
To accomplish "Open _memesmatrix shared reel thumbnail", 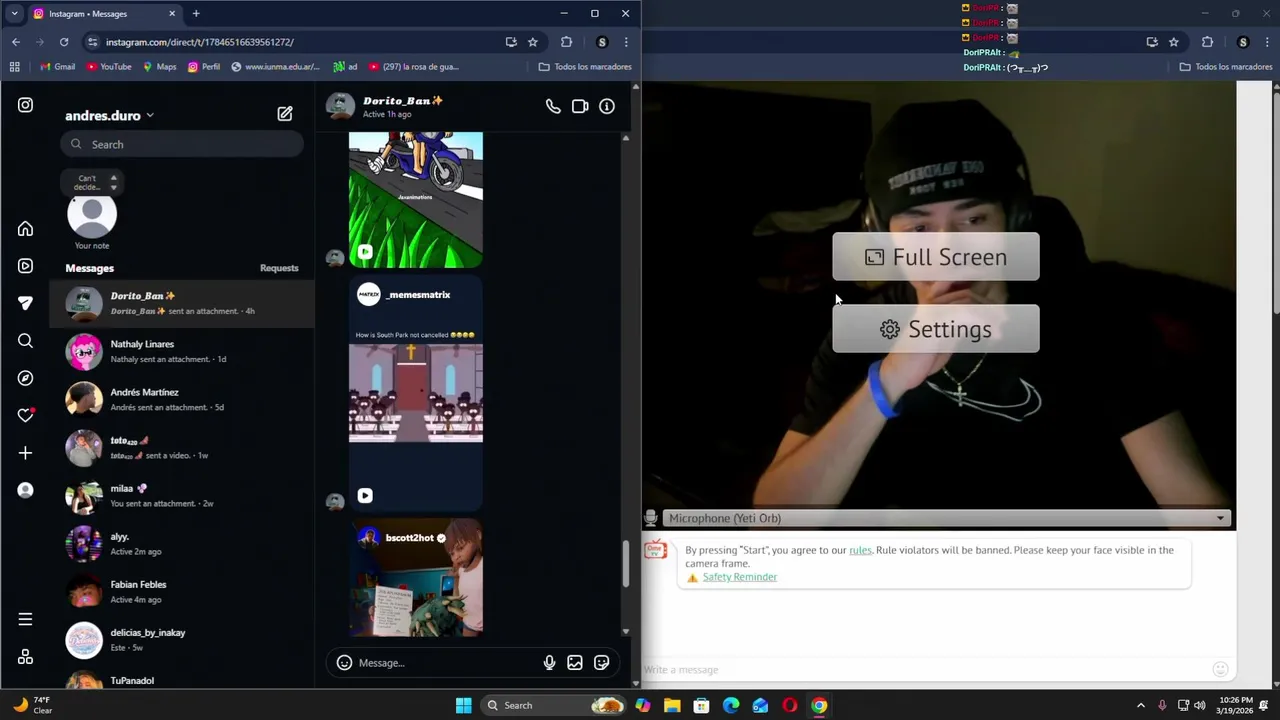I will click(x=416, y=393).
